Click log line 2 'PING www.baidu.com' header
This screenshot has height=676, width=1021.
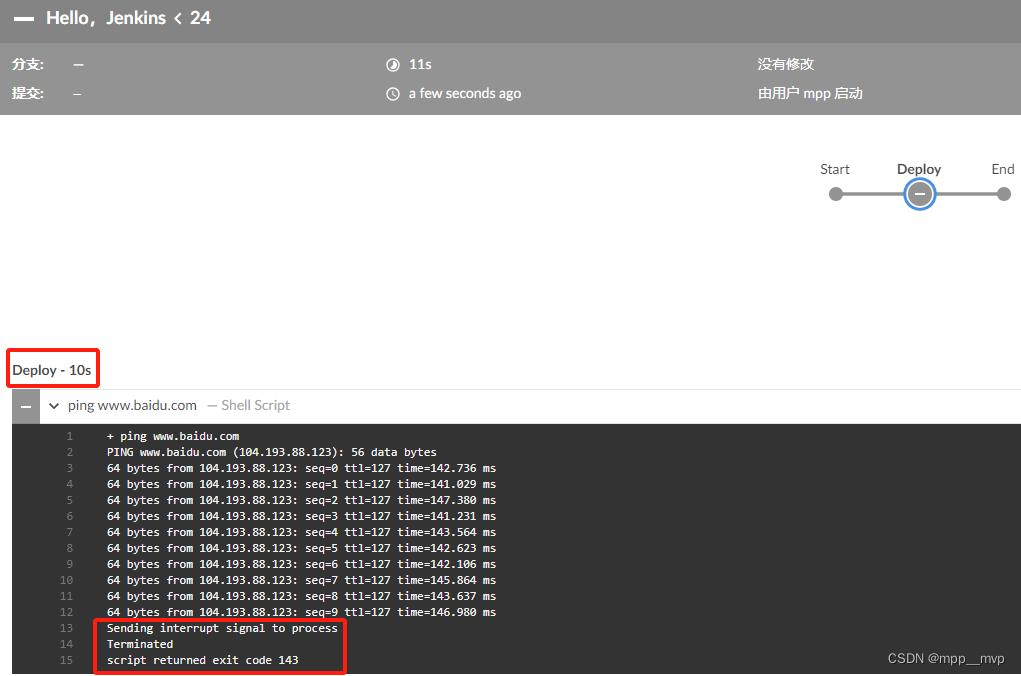[272, 452]
